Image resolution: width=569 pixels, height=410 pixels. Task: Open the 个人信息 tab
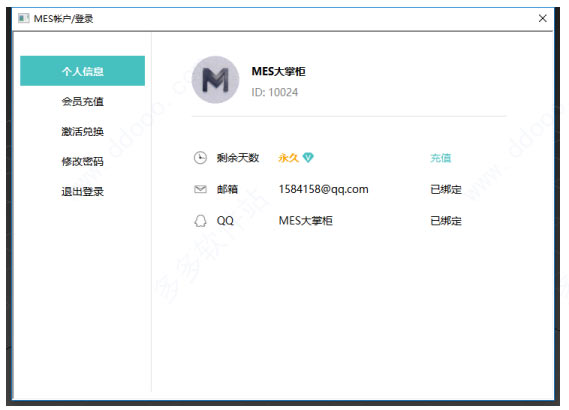click(x=82, y=71)
